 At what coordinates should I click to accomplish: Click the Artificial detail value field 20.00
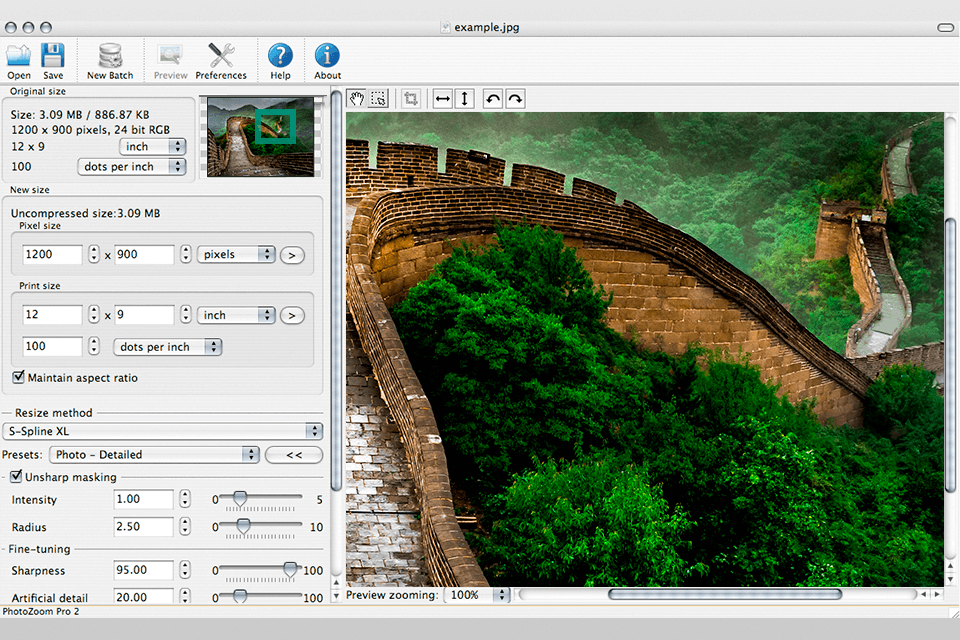pyautogui.click(x=143, y=596)
